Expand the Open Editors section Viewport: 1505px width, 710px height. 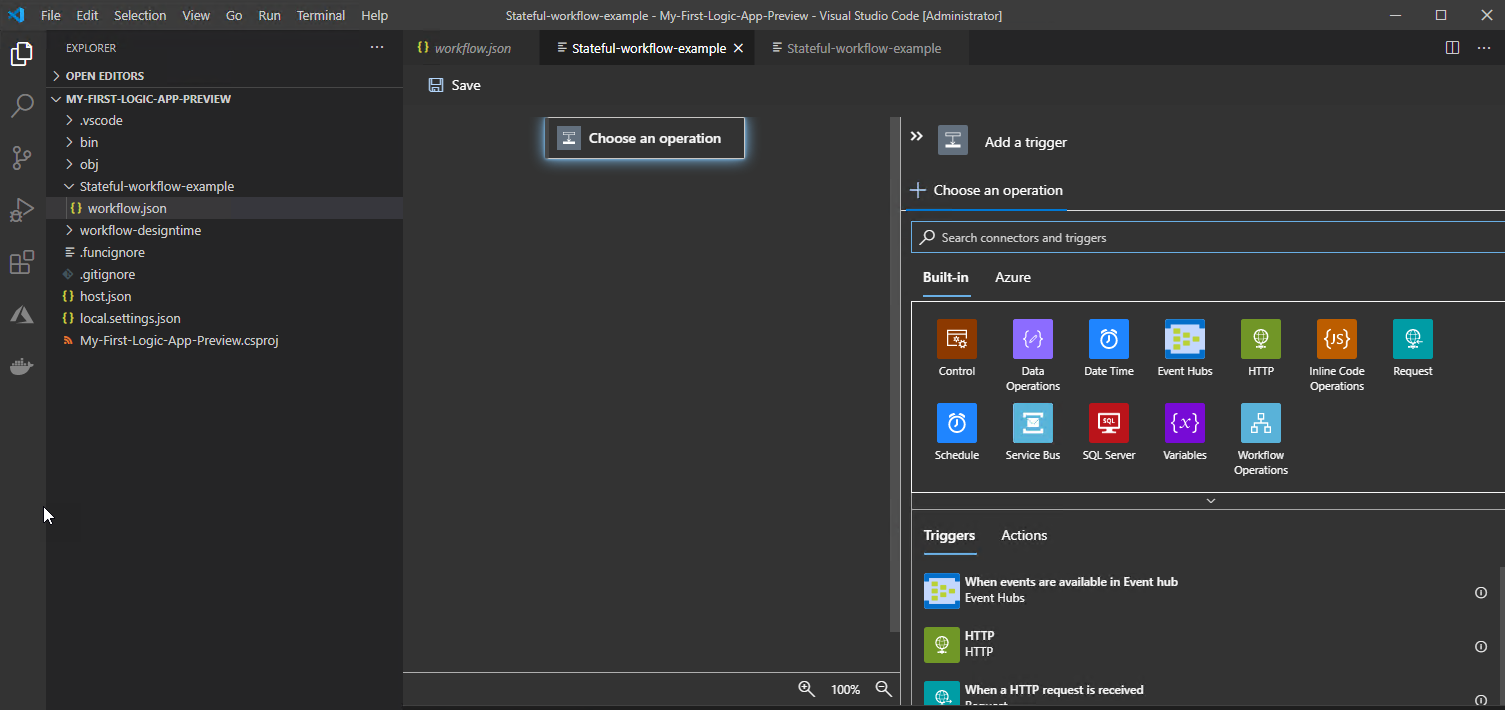pyautogui.click(x=104, y=76)
